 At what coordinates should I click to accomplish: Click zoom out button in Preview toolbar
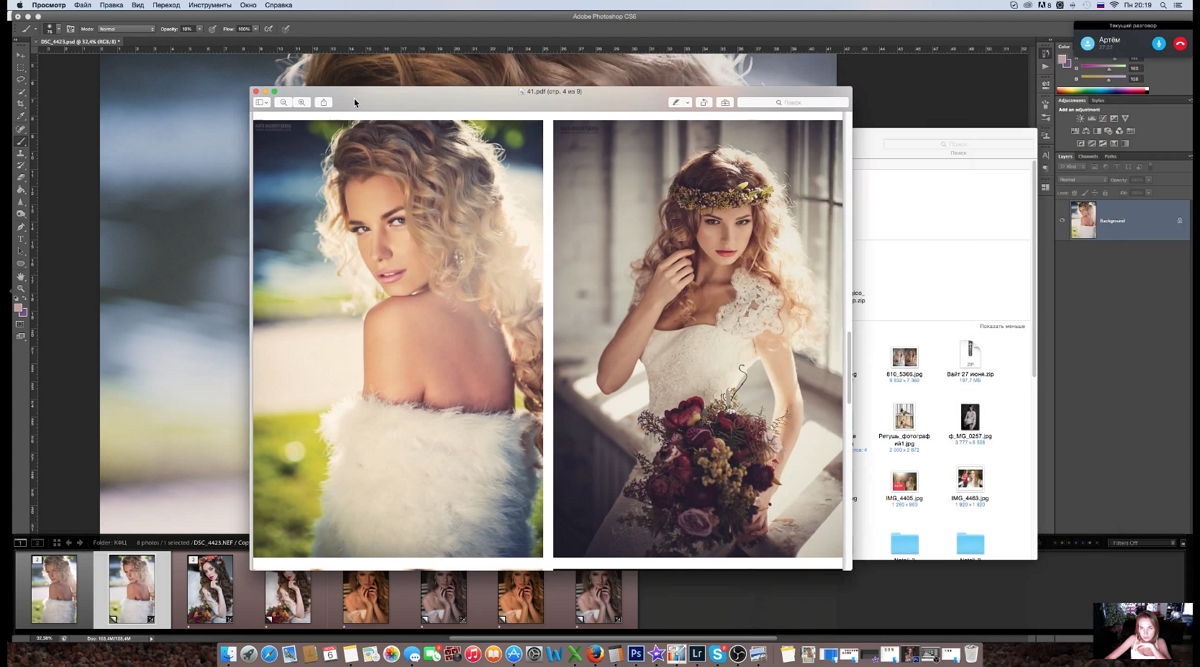click(x=284, y=102)
